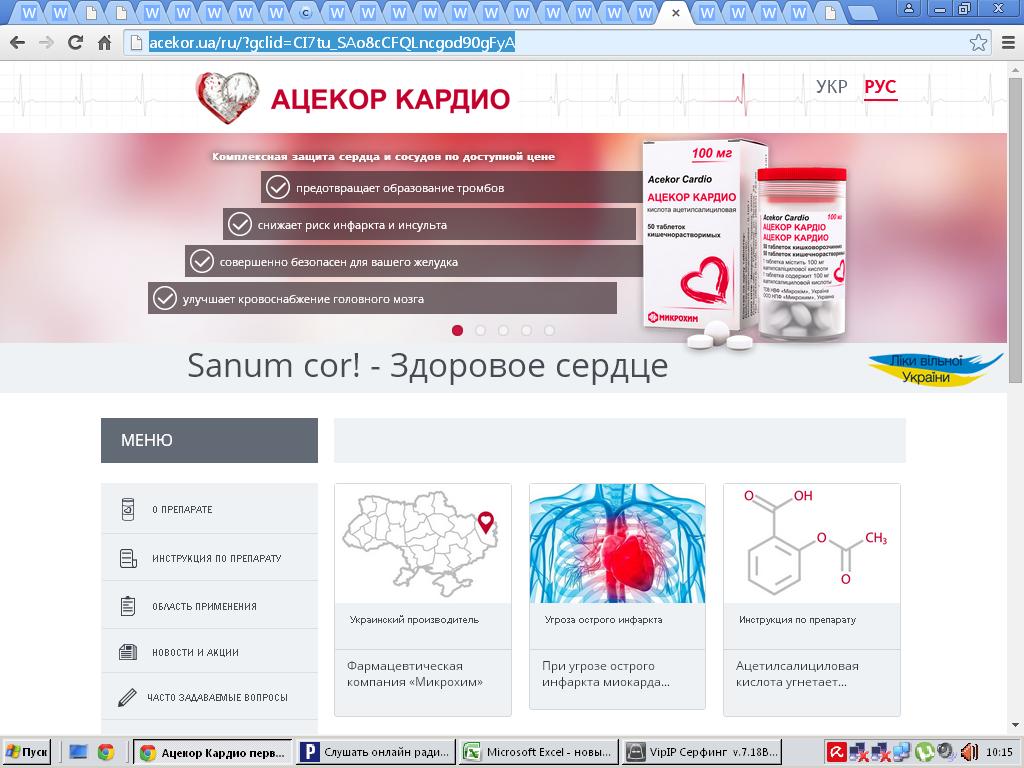Select Ацекор Кардио taskbar button
The height and width of the screenshot is (768, 1024).
pos(213,752)
